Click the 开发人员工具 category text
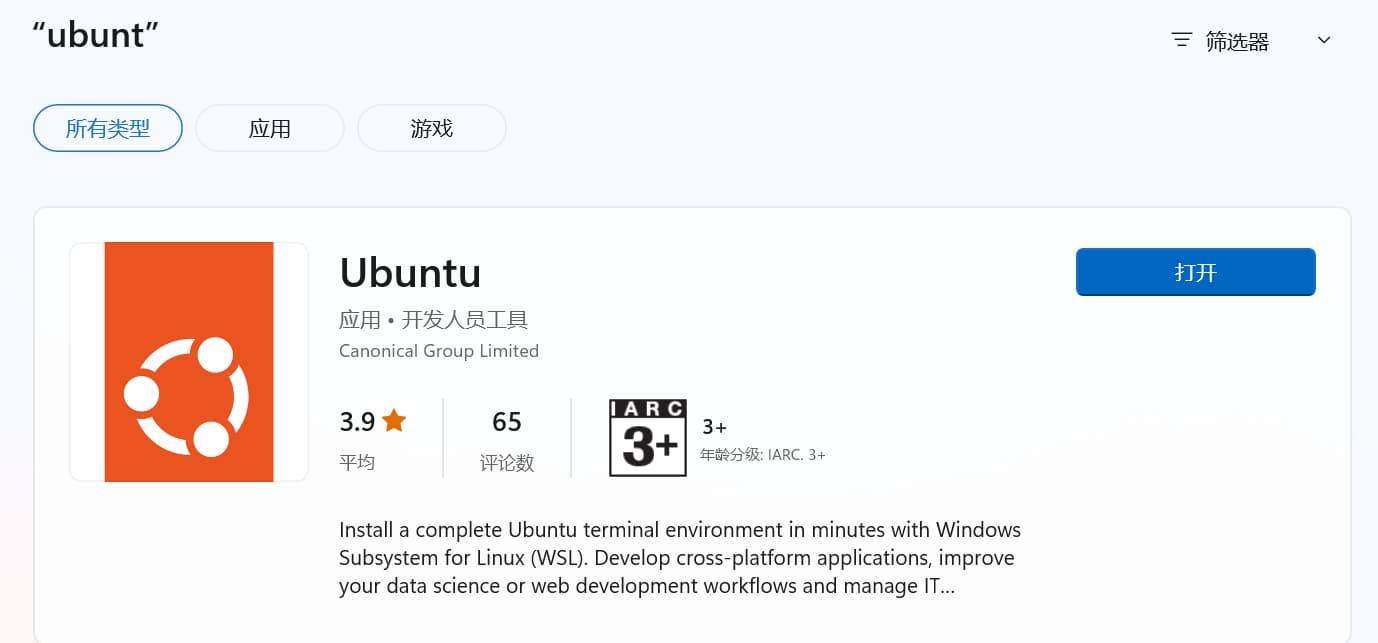 point(464,320)
